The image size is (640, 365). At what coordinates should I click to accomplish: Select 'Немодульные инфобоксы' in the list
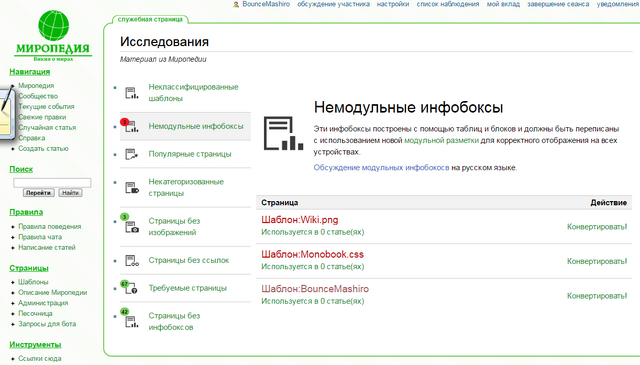tap(196, 127)
